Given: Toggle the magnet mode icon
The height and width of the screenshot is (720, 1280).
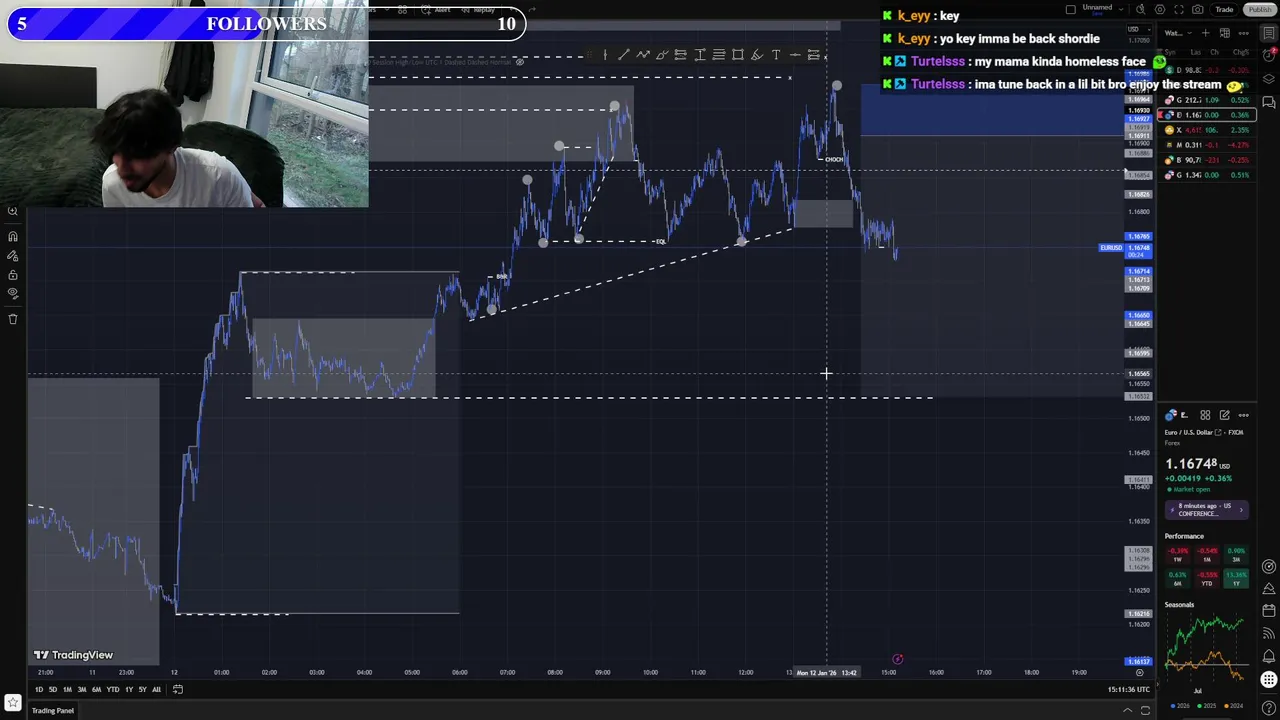Looking at the screenshot, I should pyautogui.click(x=13, y=236).
